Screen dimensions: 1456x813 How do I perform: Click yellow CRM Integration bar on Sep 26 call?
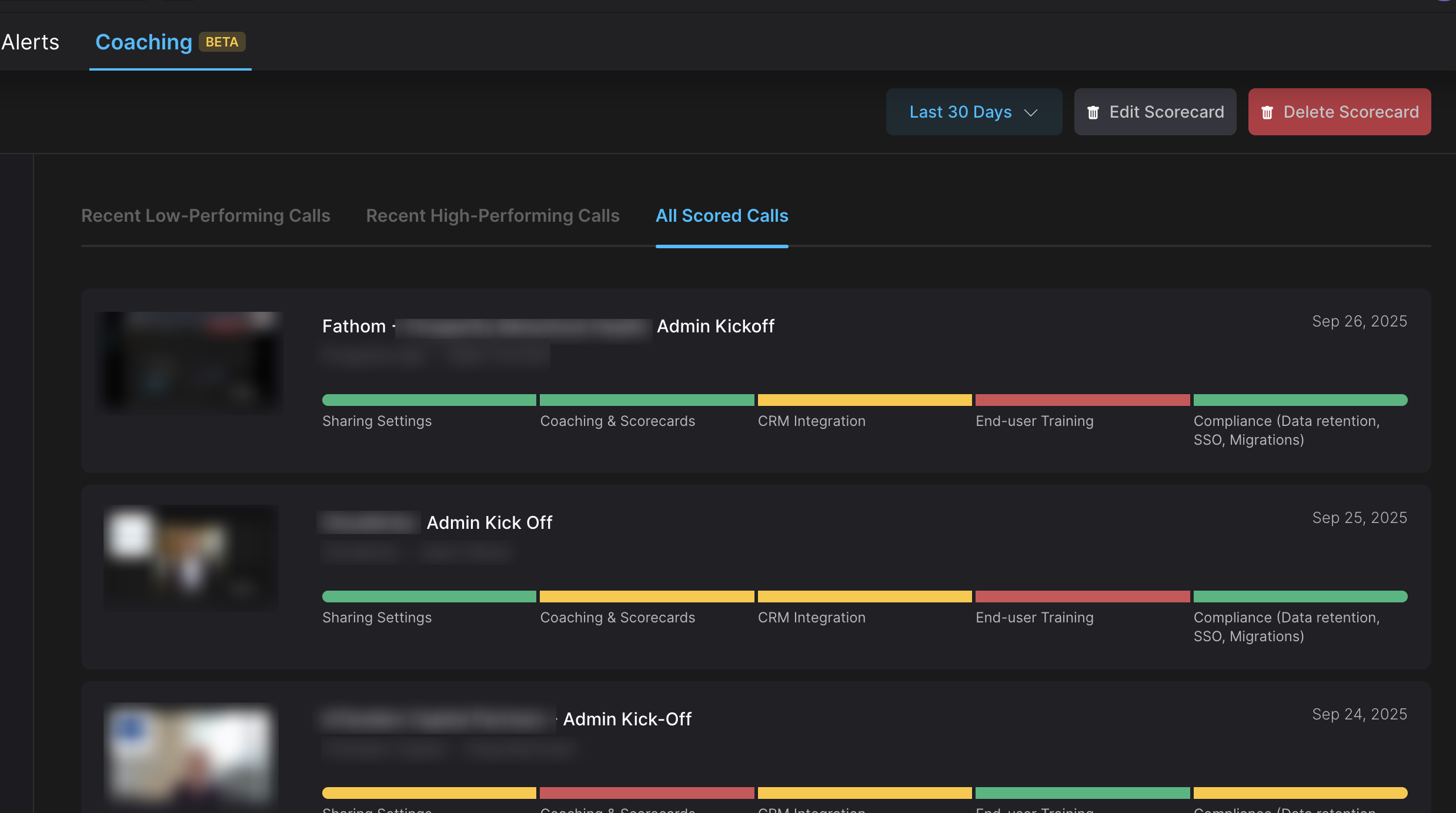tap(864, 400)
